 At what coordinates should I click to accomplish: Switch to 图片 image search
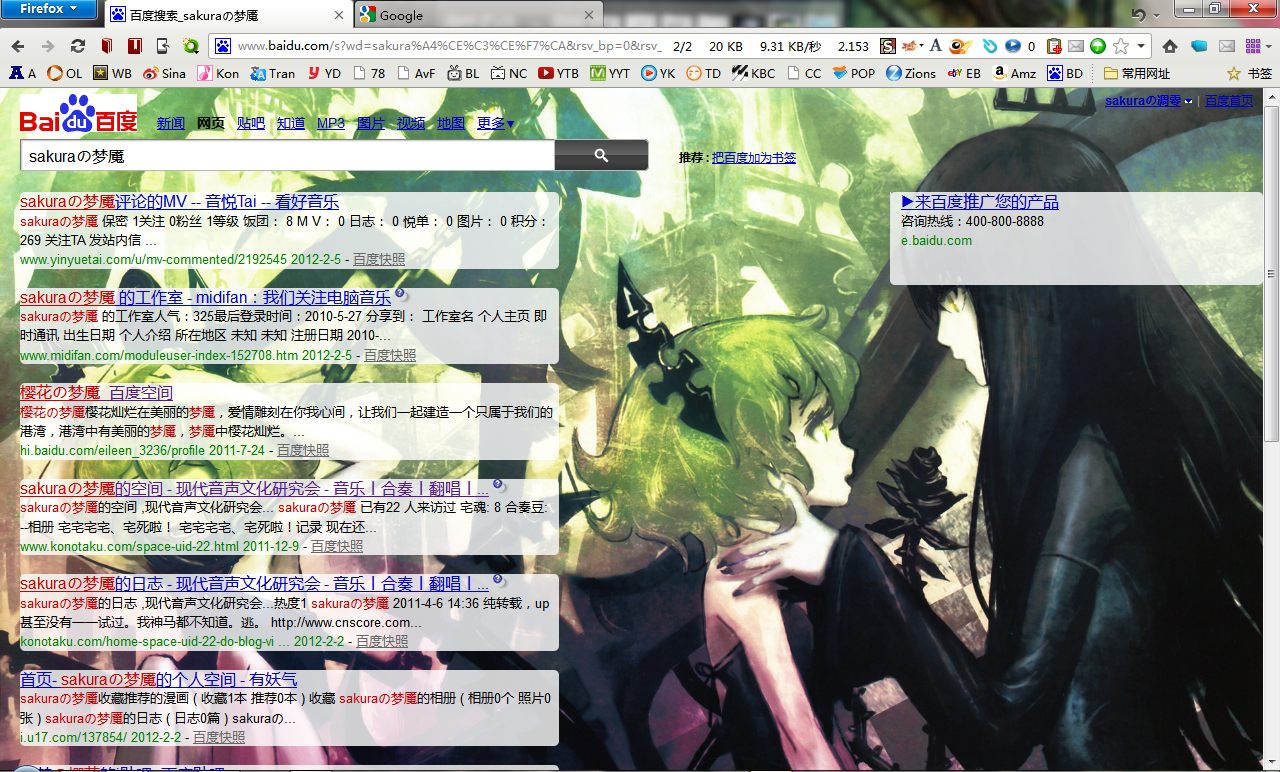coord(371,123)
